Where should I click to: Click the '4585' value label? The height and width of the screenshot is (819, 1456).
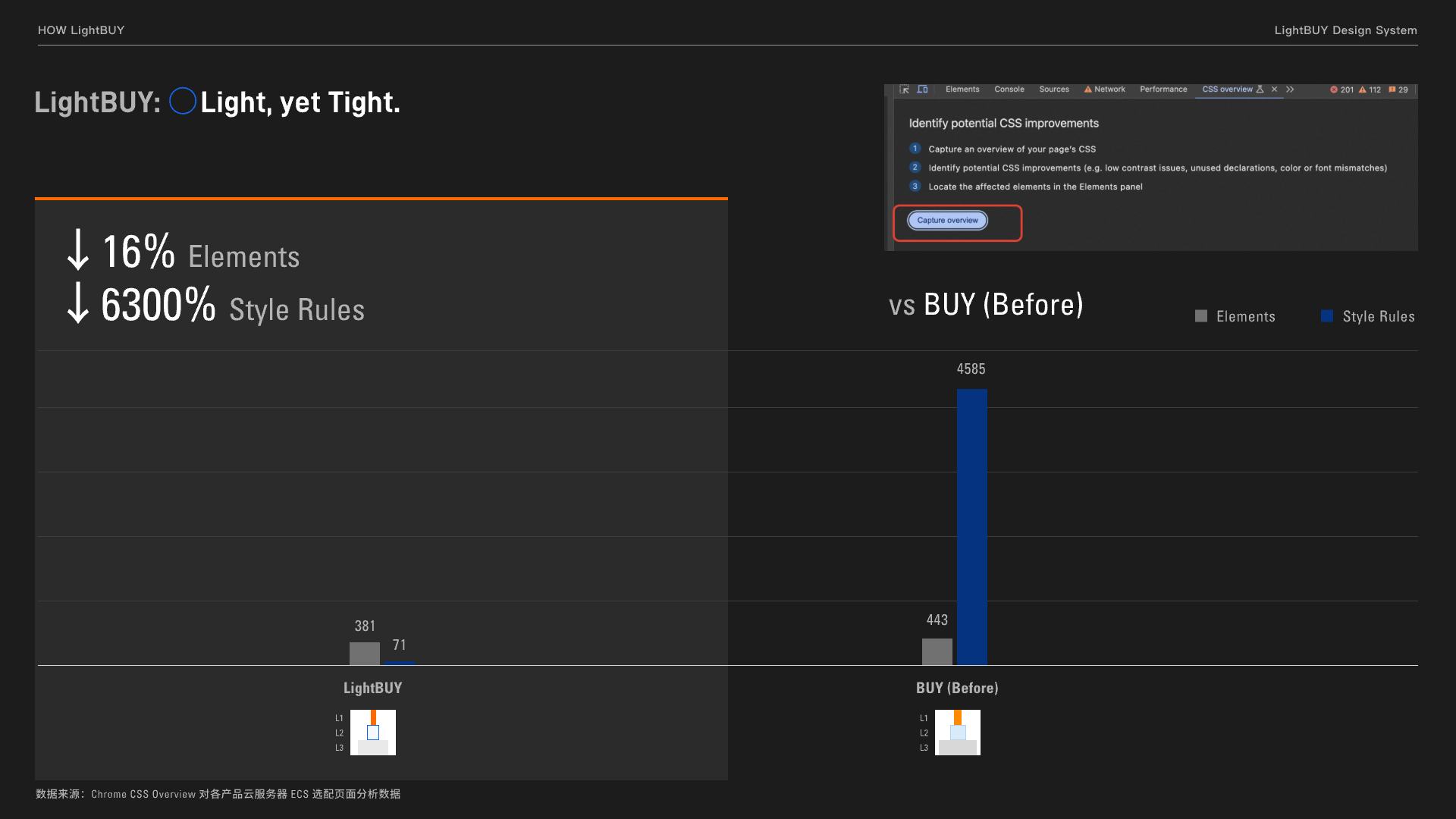click(x=971, y=369)
